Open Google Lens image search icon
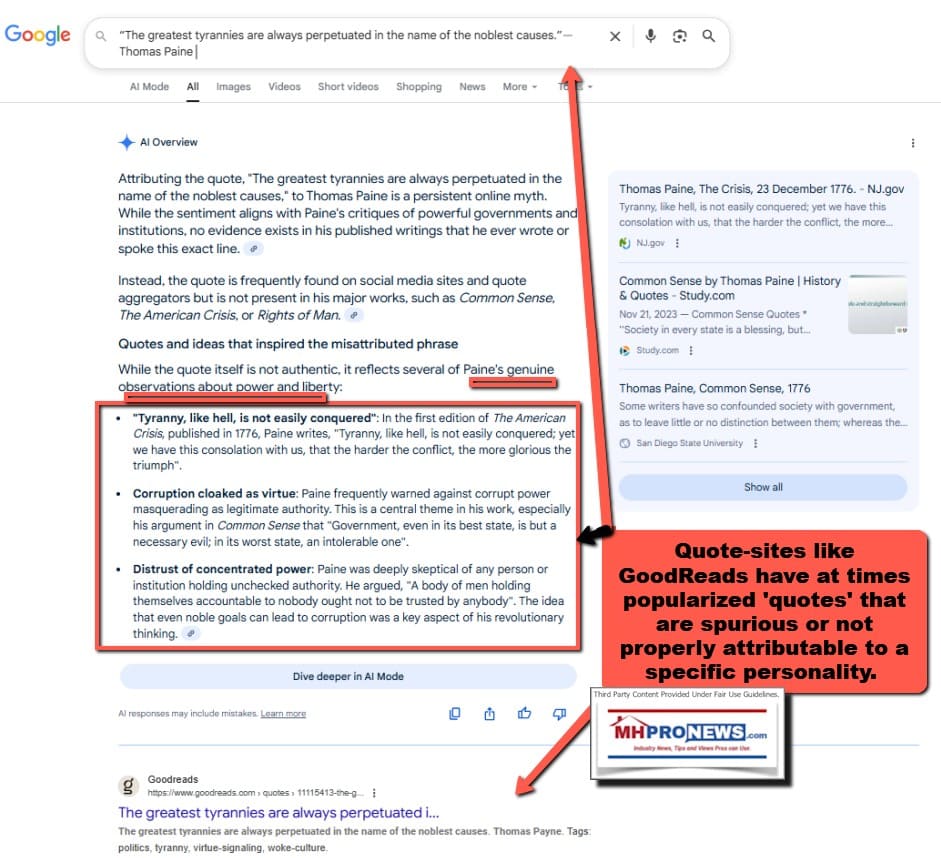Screen dimensions: 941x858 pyautogui.click(x=679, y=37)
